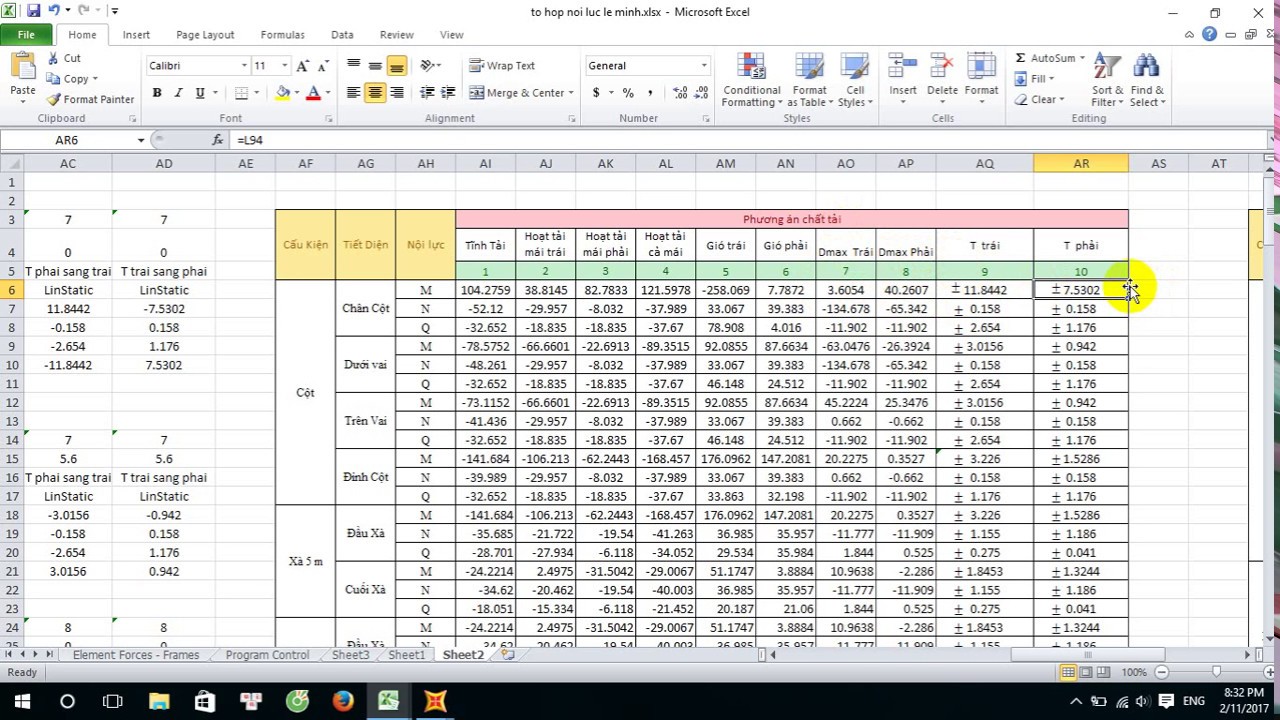Viewport: 1280px width, 720px height.
Task: Click the AutoSum button
Action: coord(1045,58)
